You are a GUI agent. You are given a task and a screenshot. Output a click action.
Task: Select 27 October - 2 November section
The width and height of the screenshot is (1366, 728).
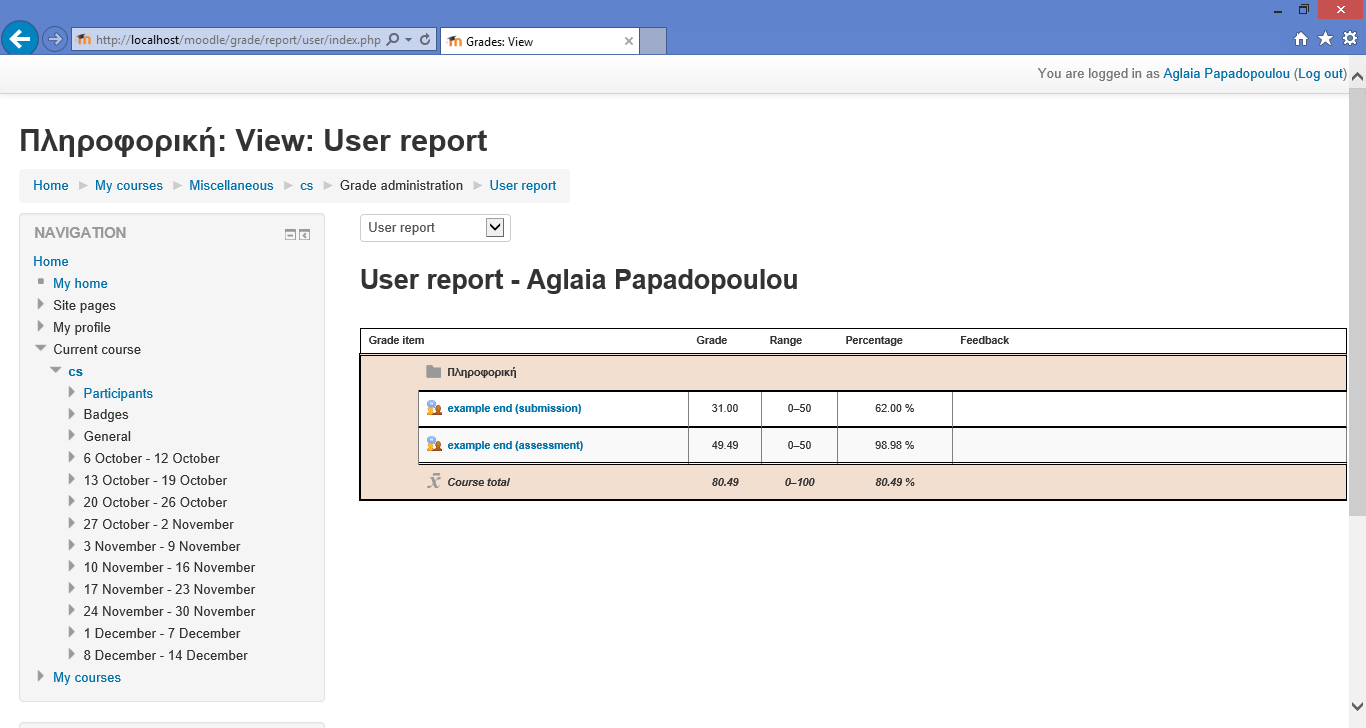pyautogui.click(x=159, y=524)
